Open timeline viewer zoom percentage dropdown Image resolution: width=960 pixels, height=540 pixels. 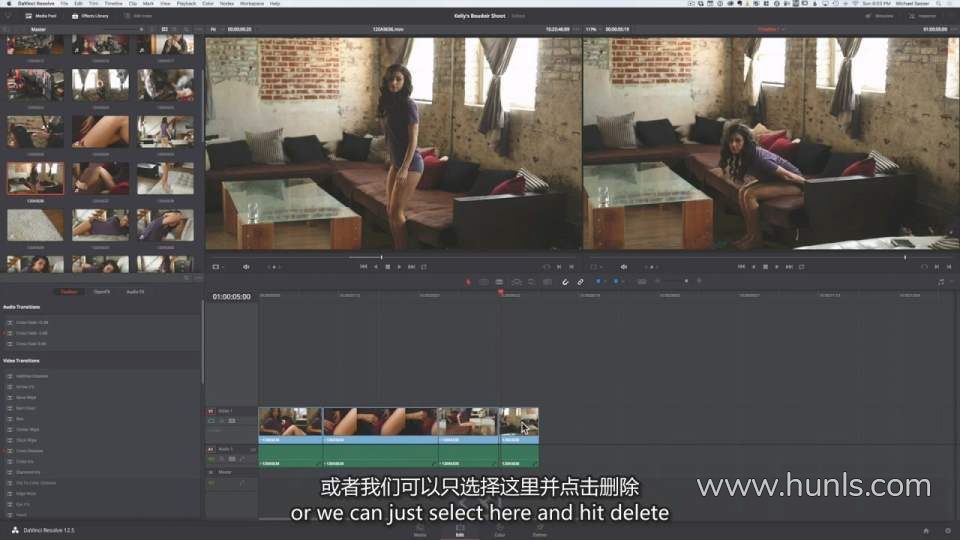[x=593, y=29]
